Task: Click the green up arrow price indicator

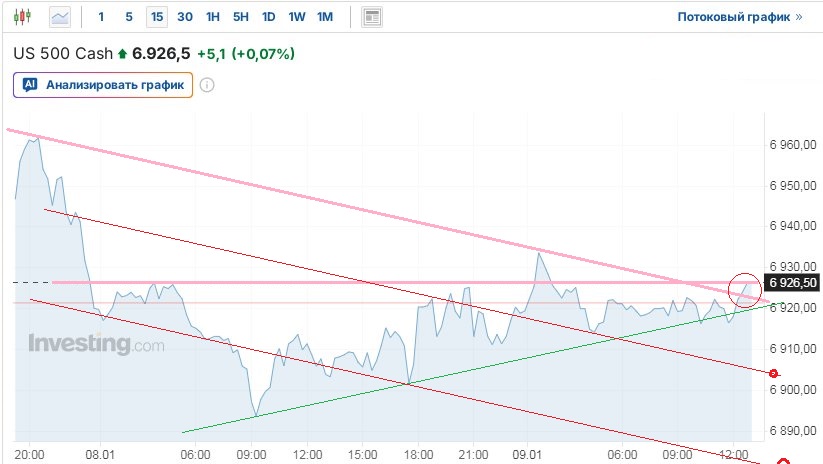Action: pyautogui.click(x=123, y=53)
